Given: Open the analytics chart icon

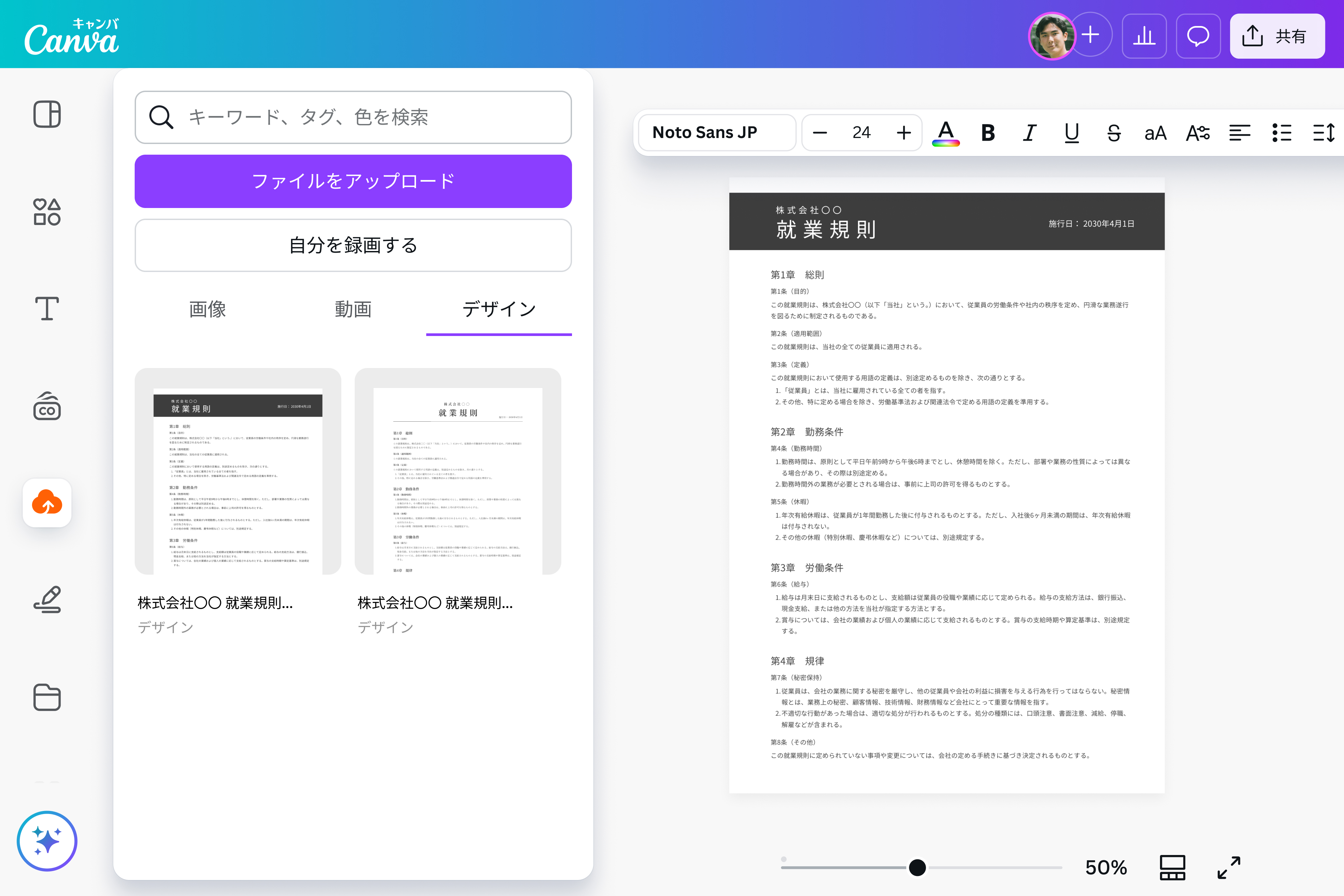Looking at the screenshot, I should tap(1144, 36).
